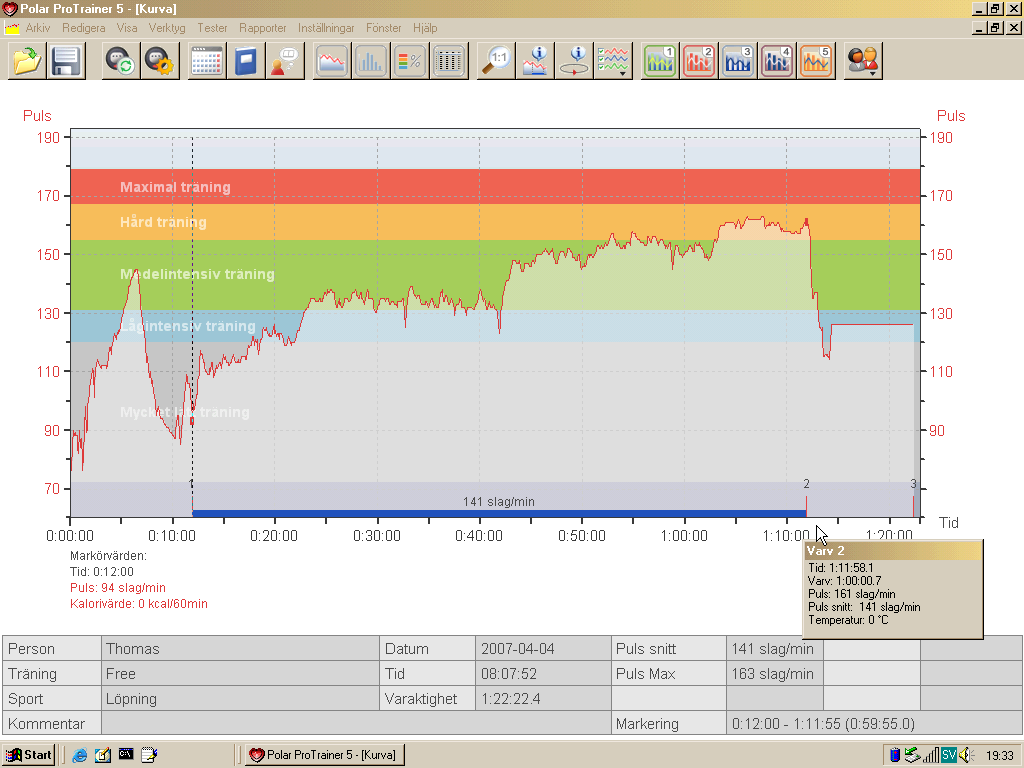The image size is (1024, 768).
Task: Click the 1:1 zoom magnifier icon
Action: coord(496,61)
